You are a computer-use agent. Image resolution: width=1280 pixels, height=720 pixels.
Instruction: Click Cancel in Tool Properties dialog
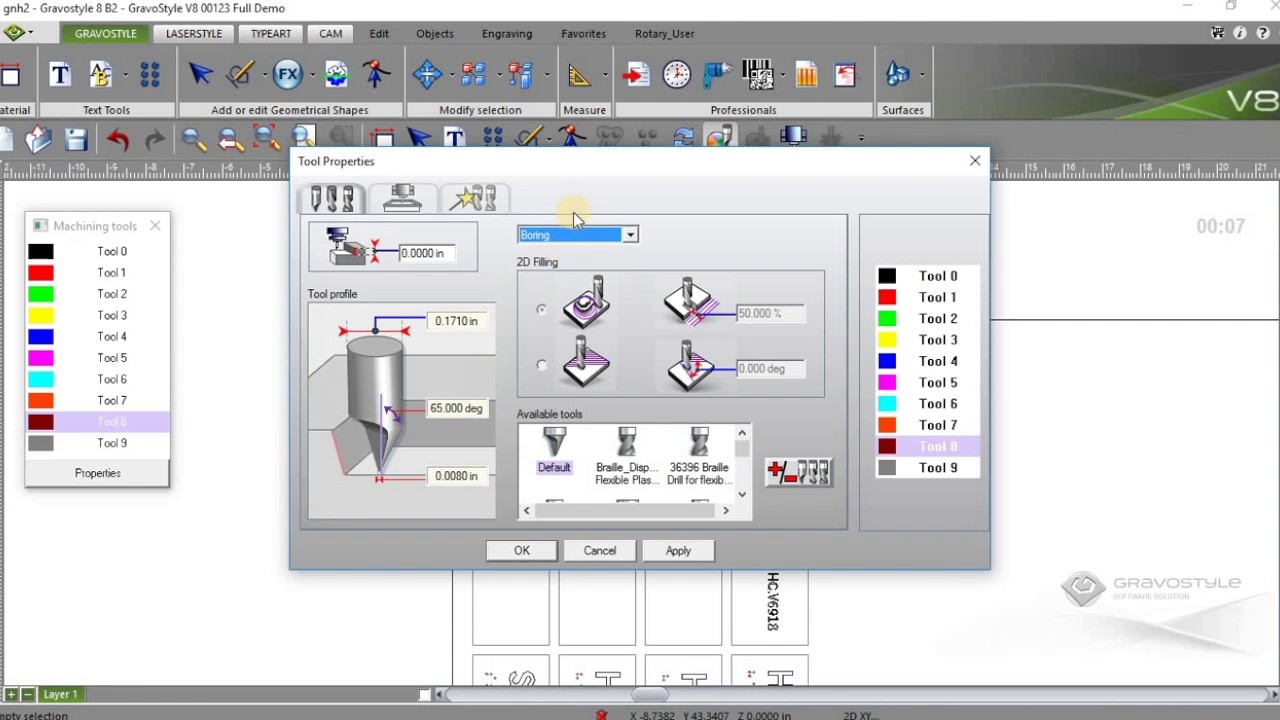click(x=600, y=551)
